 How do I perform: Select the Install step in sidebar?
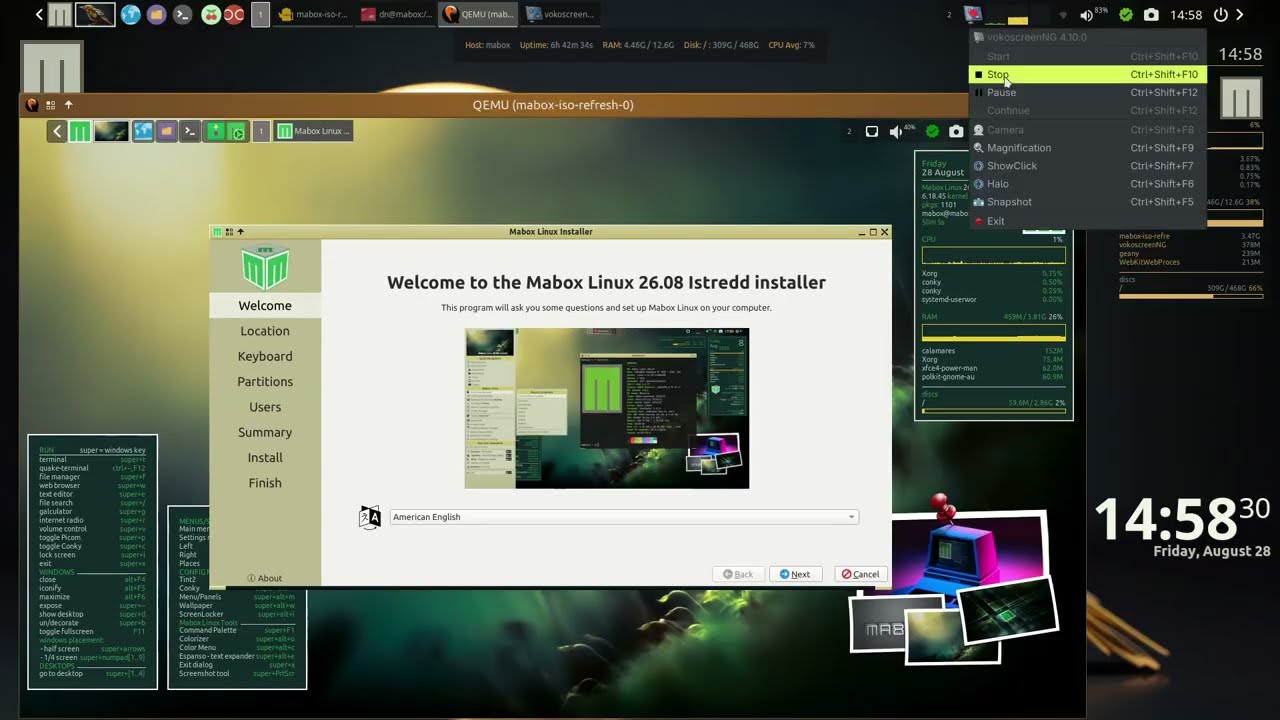[265, 458]
